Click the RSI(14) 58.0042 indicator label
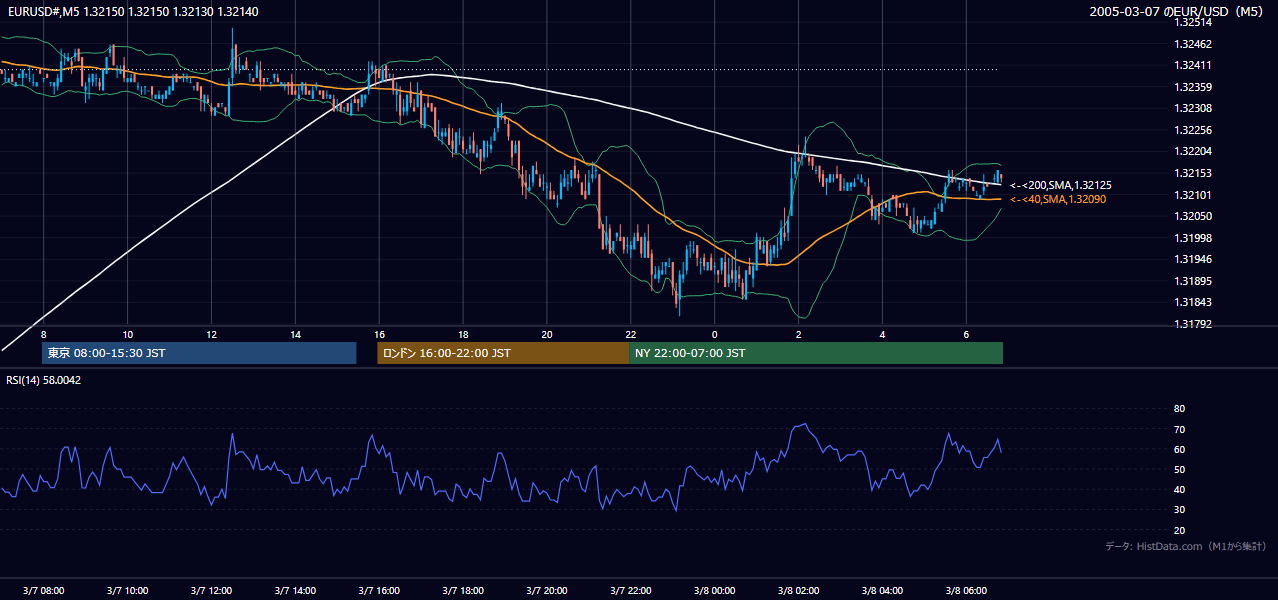Screen dimensions: 1278x600 tap(44, 380)
